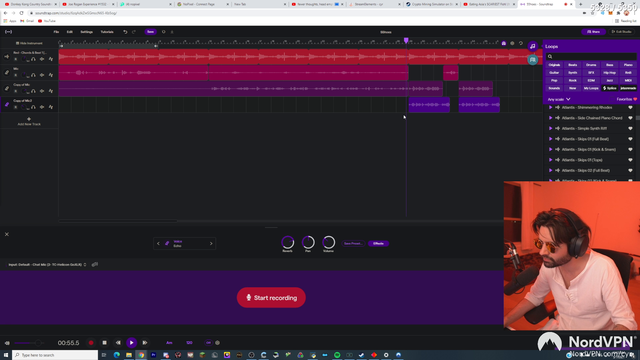Solo the Red Chords & Beat track with headphones
Viewport: 640px width, 360px height.
(x=33, y=59)
